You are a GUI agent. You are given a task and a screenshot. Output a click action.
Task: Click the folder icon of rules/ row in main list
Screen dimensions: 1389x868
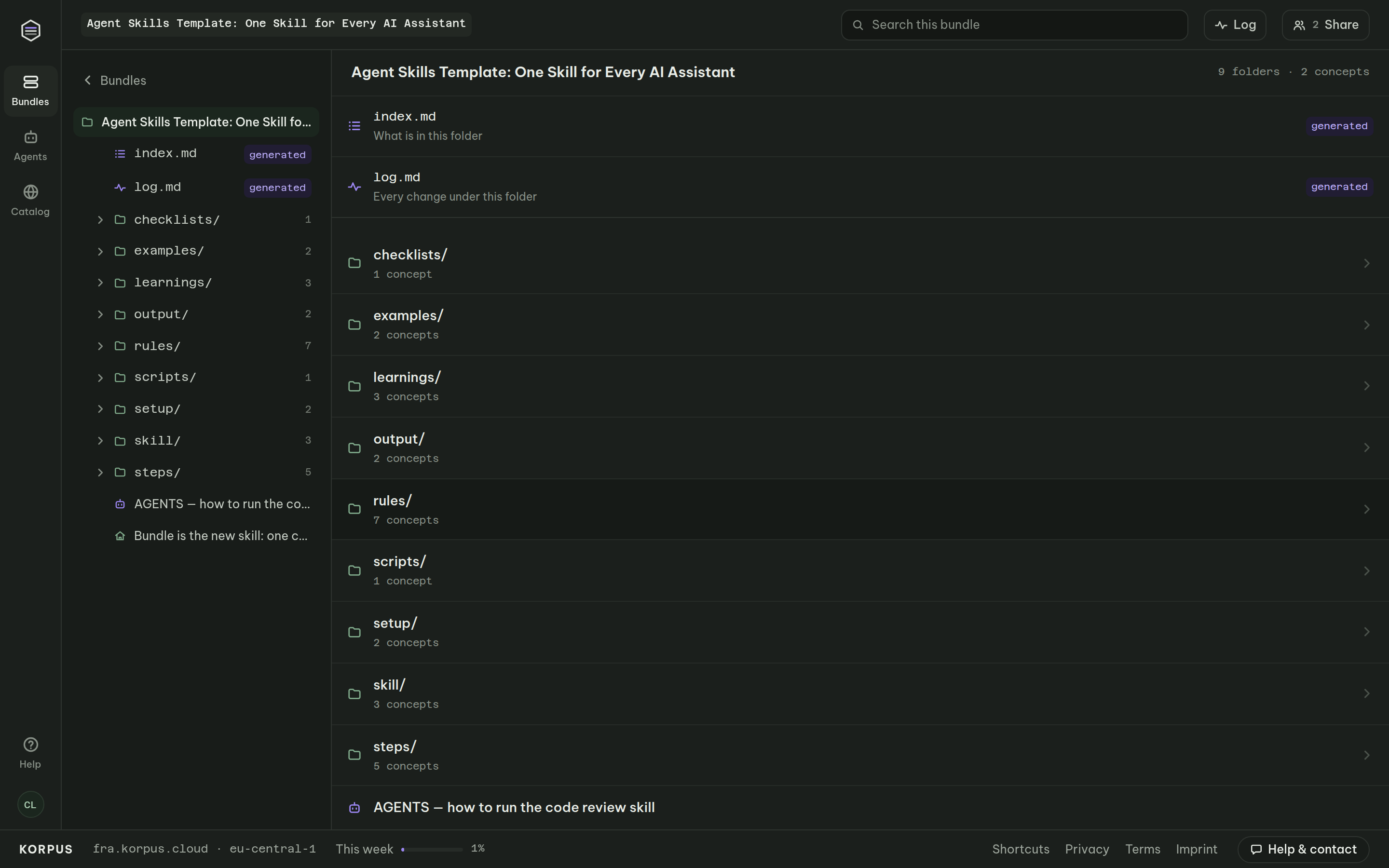point(354,509)
